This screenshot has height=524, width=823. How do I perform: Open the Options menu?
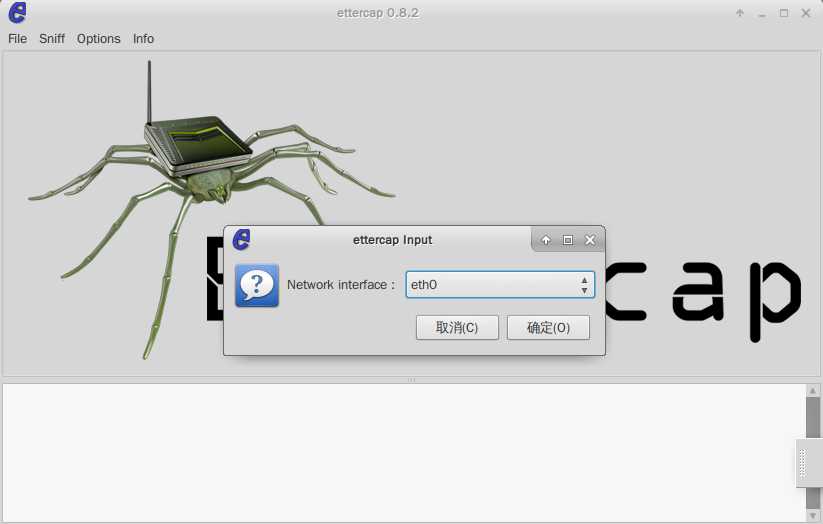pyautogui.click(x=99, y=39)
